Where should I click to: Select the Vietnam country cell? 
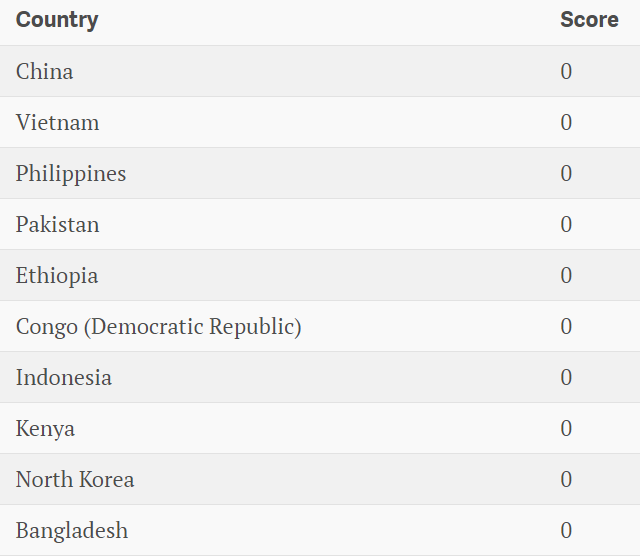[x=58, y=122]
